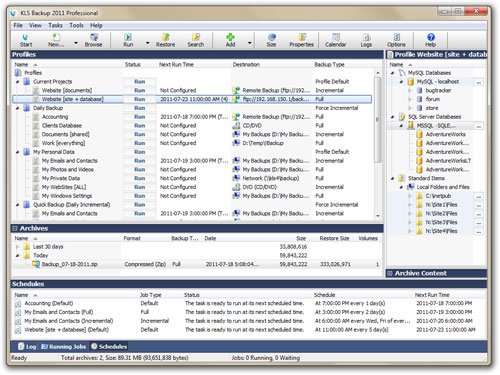
Task: Click Run for Work [everything] profile
Action: [x=140, y=143]
